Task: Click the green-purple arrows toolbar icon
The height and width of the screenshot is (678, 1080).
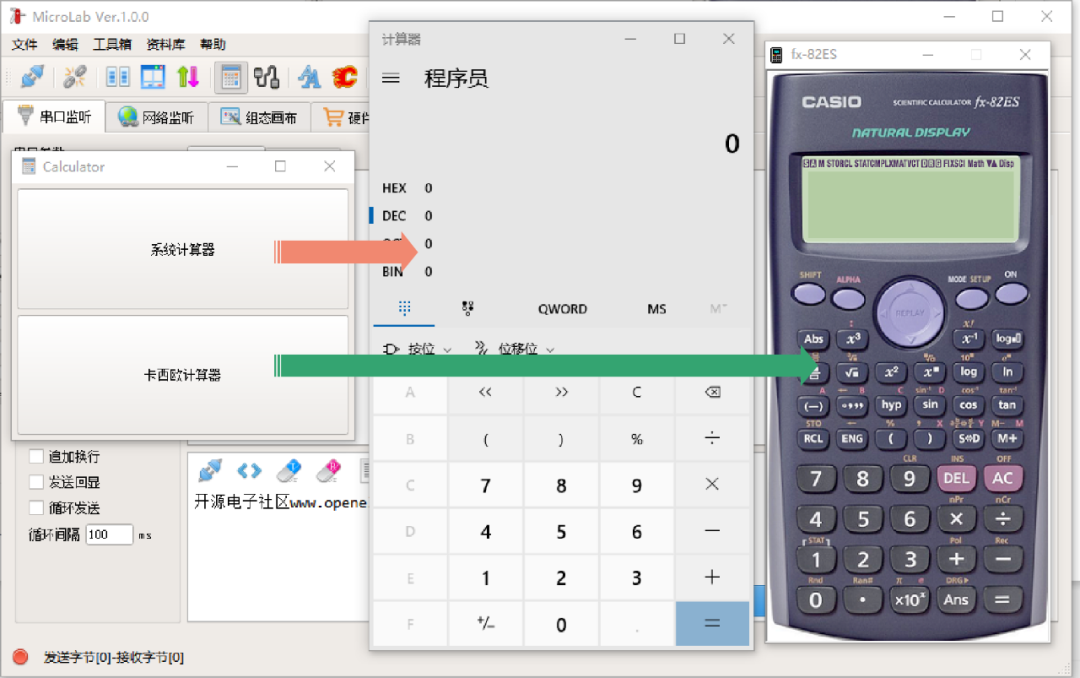Action: pos(190,76)
